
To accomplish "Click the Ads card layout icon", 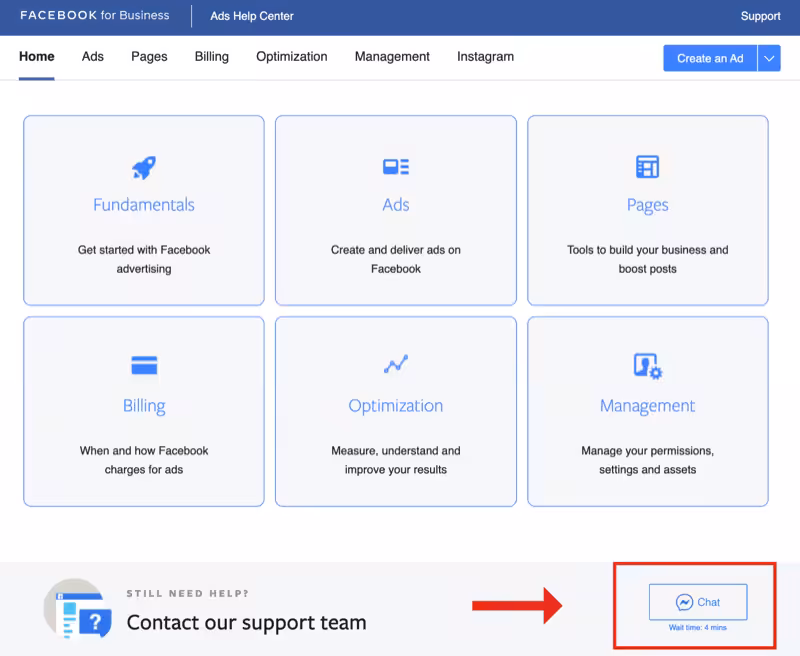I will click(x=396, y=167).
